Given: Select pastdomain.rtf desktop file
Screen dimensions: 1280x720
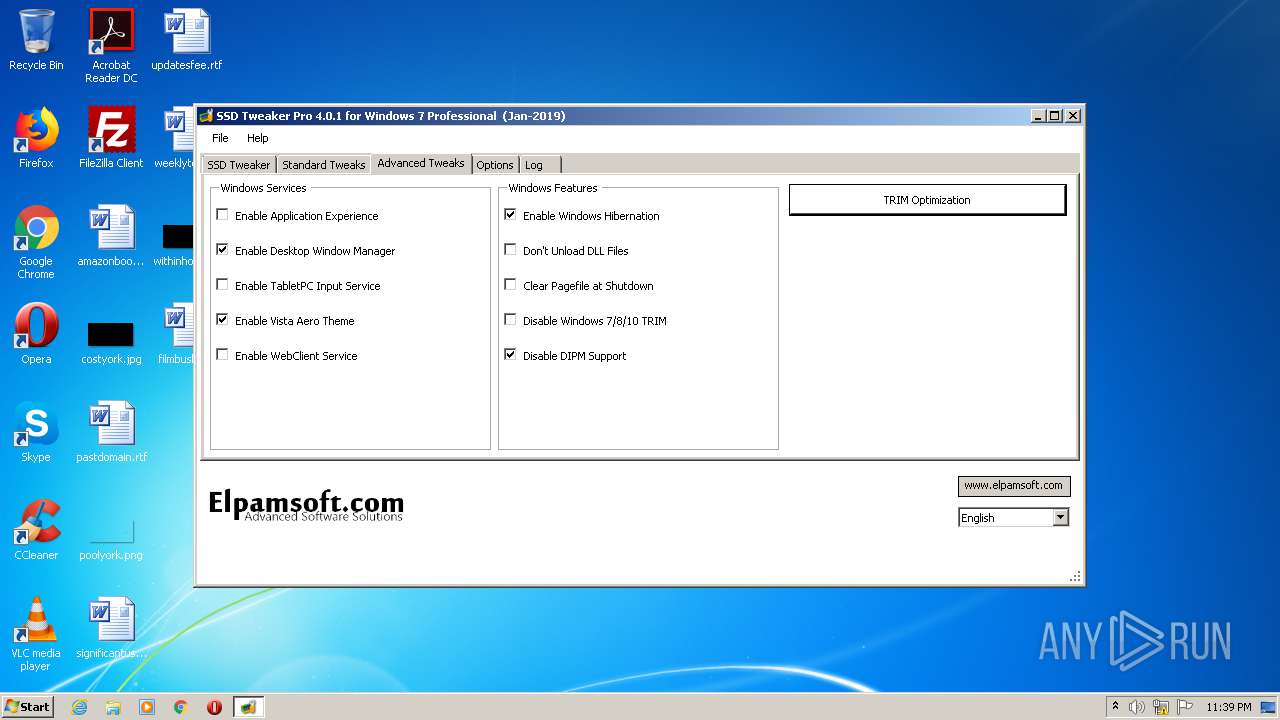Looking at the screenshot, I should [x=111, y=432].
